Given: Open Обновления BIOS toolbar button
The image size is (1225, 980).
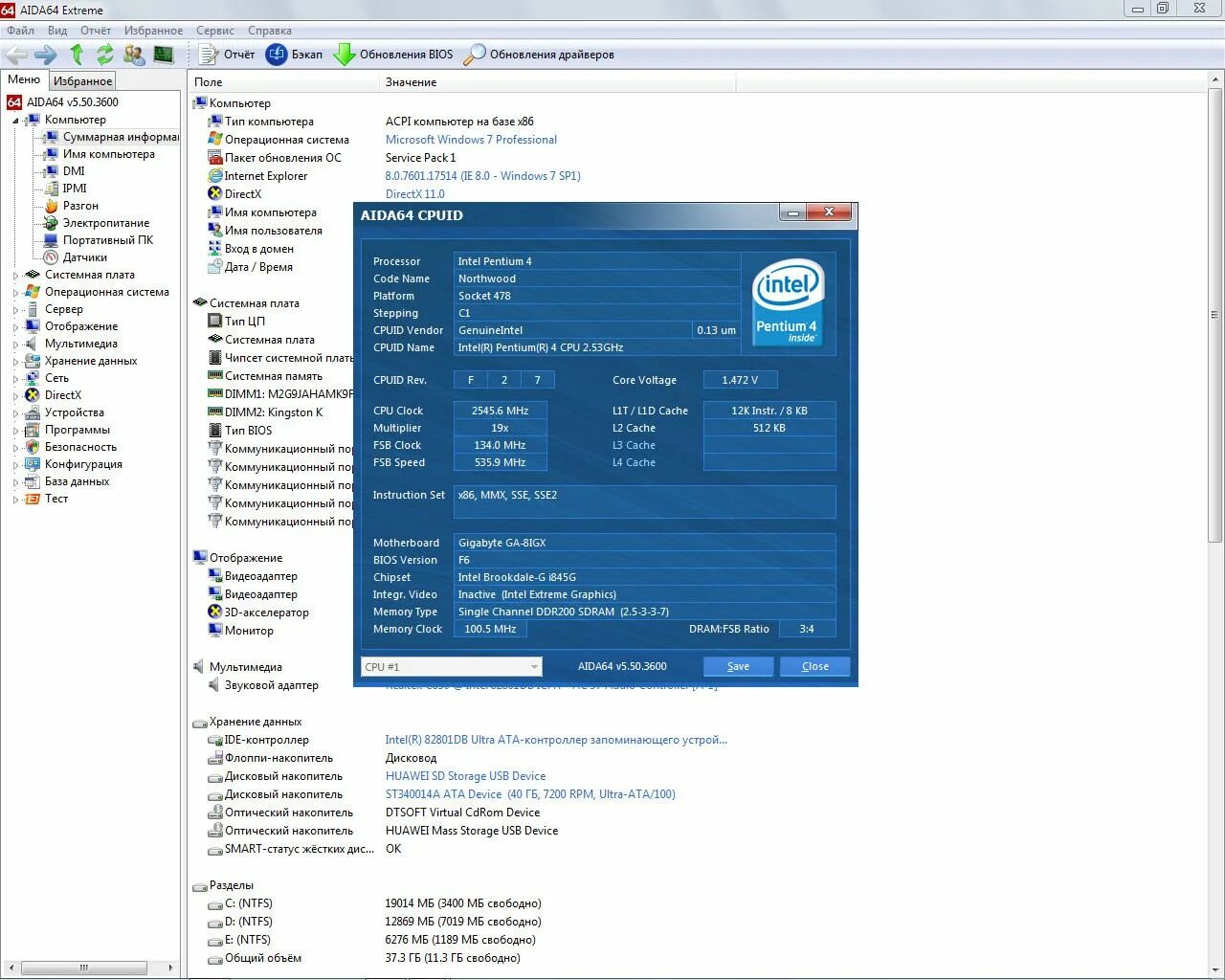Looking at the screenshot, I should point(393,55).
